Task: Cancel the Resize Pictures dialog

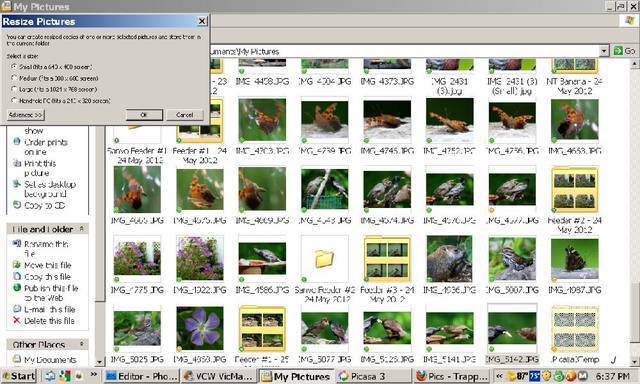Action: [x=185, y=115]
